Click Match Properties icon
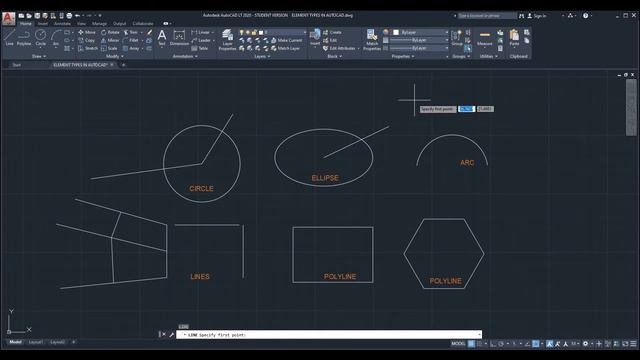 pyautogui.click(x=372, y=40)
